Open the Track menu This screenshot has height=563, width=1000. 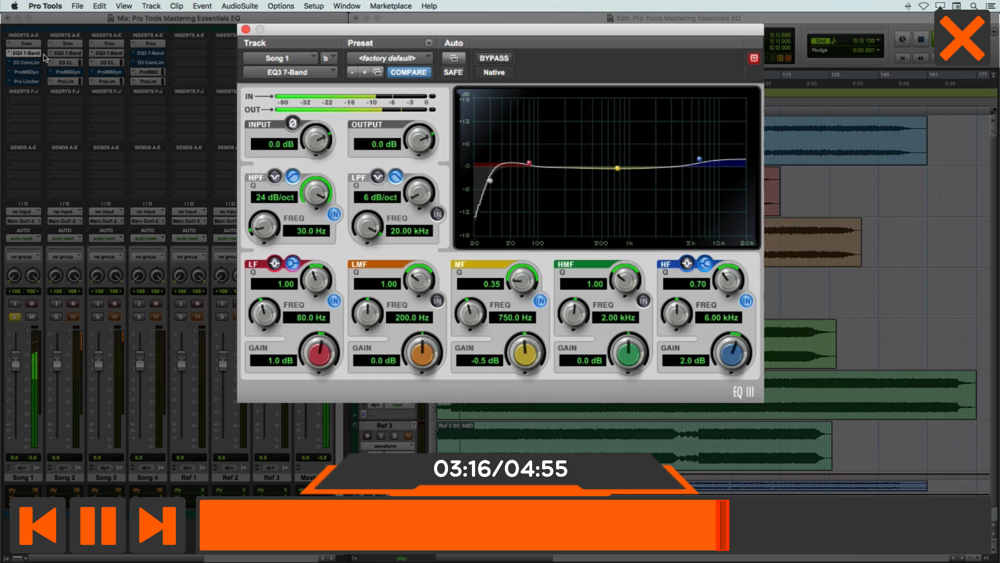151,6
